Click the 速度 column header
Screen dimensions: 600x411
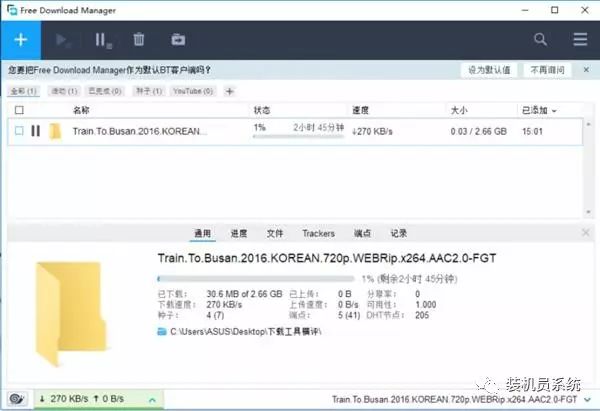tap(360, 110)
